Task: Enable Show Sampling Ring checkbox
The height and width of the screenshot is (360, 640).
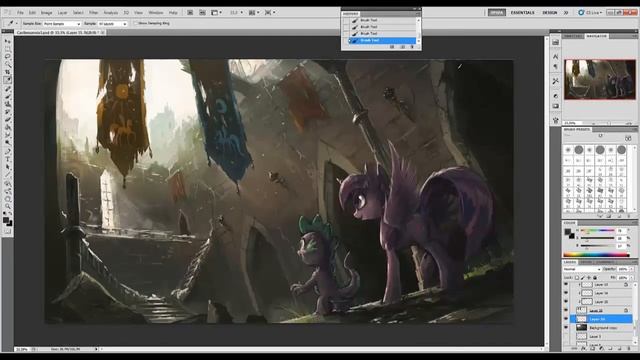Action: click(136, 24)
